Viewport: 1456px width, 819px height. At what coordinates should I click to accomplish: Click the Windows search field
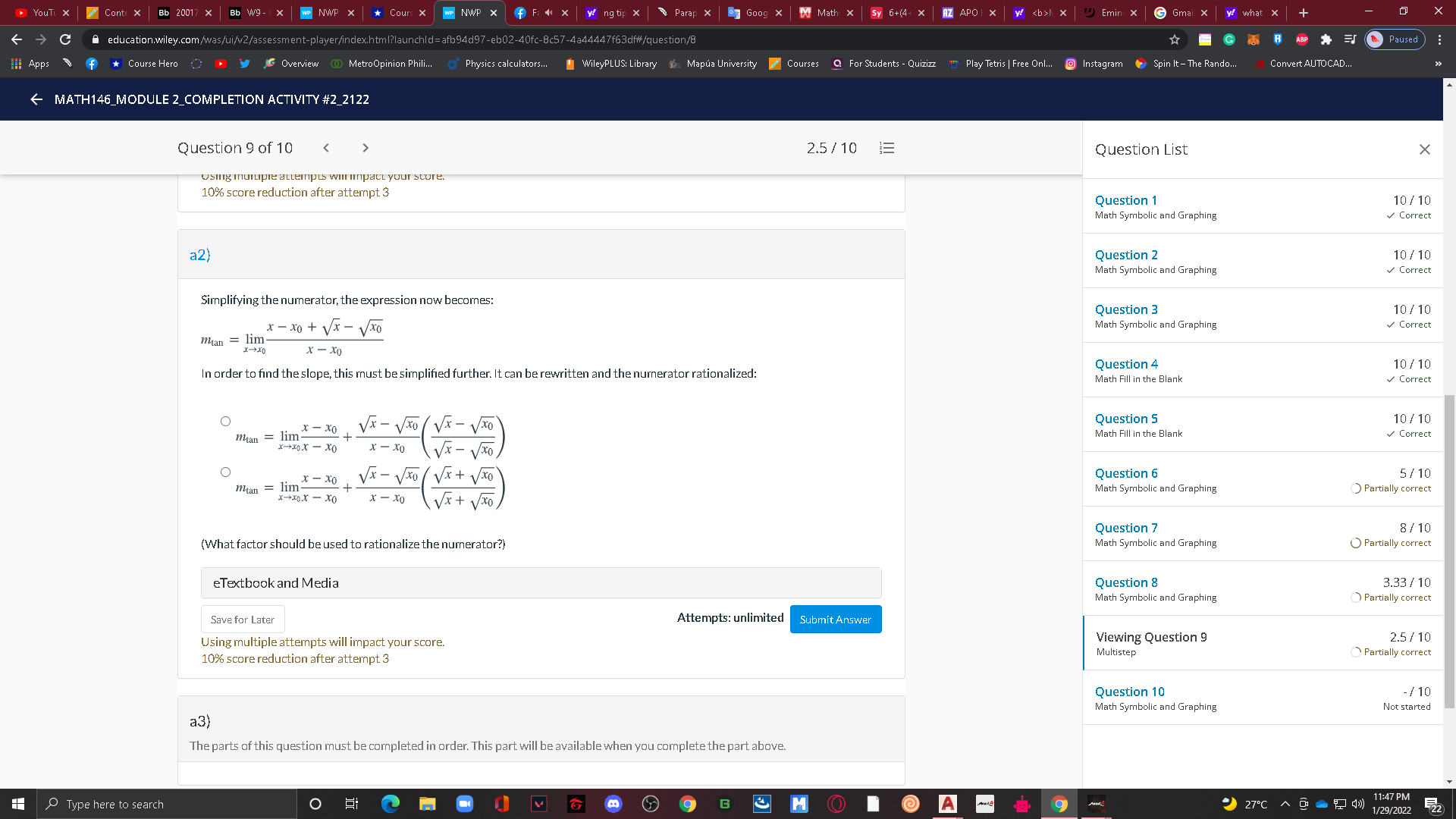[x=152, y=804]
